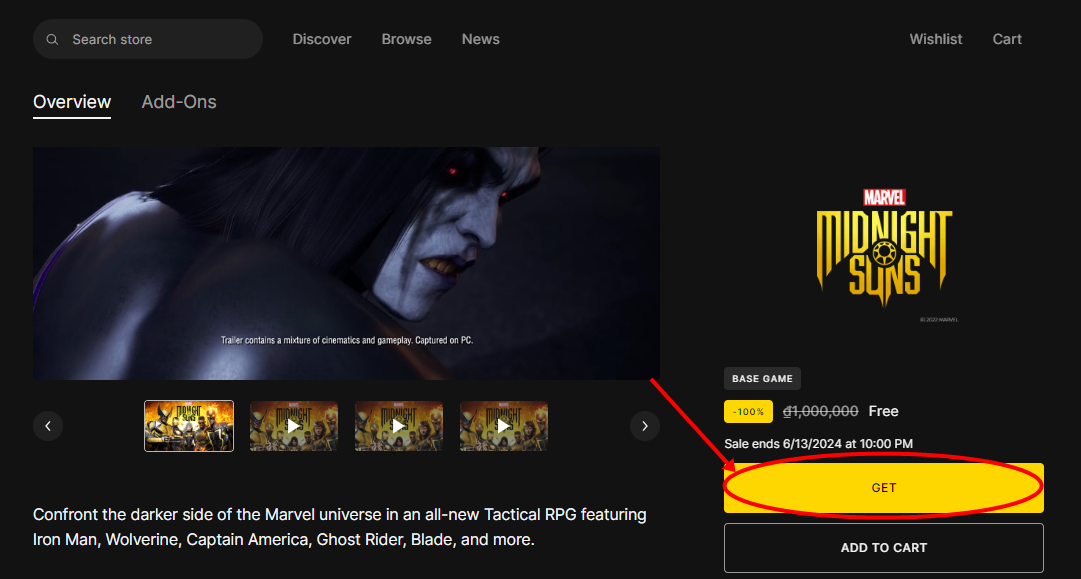Image resolution: width=1081 pixels, height=579 pixels.
Task: Go back in the carousel with the left arrow
Action: point(48,425)
